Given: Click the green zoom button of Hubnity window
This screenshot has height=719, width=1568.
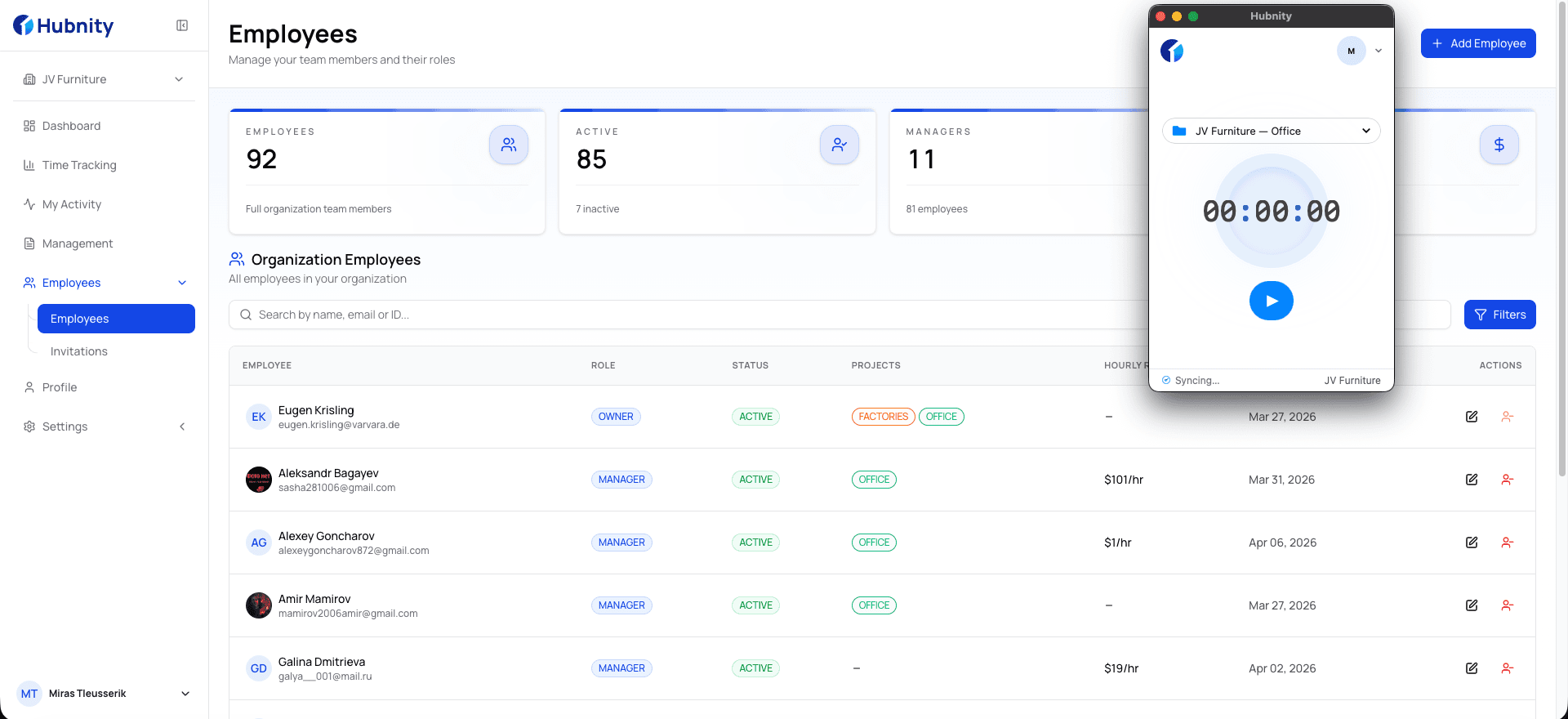Looking at the screenshot, I should coord(1193,16).
